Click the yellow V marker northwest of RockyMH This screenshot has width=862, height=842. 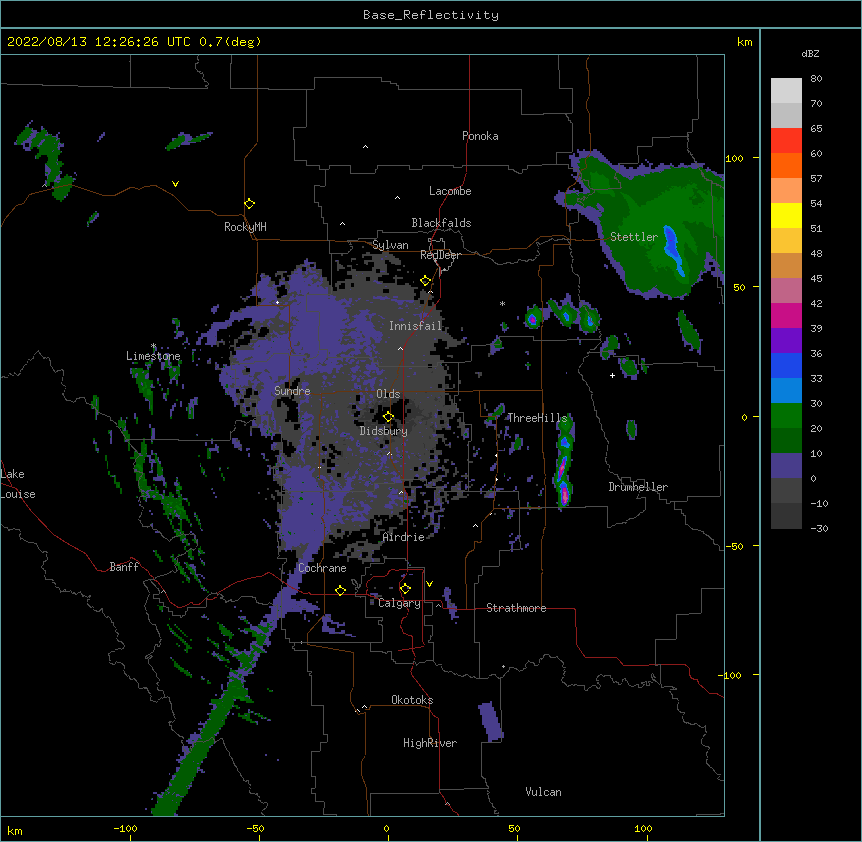pos(175,184)
